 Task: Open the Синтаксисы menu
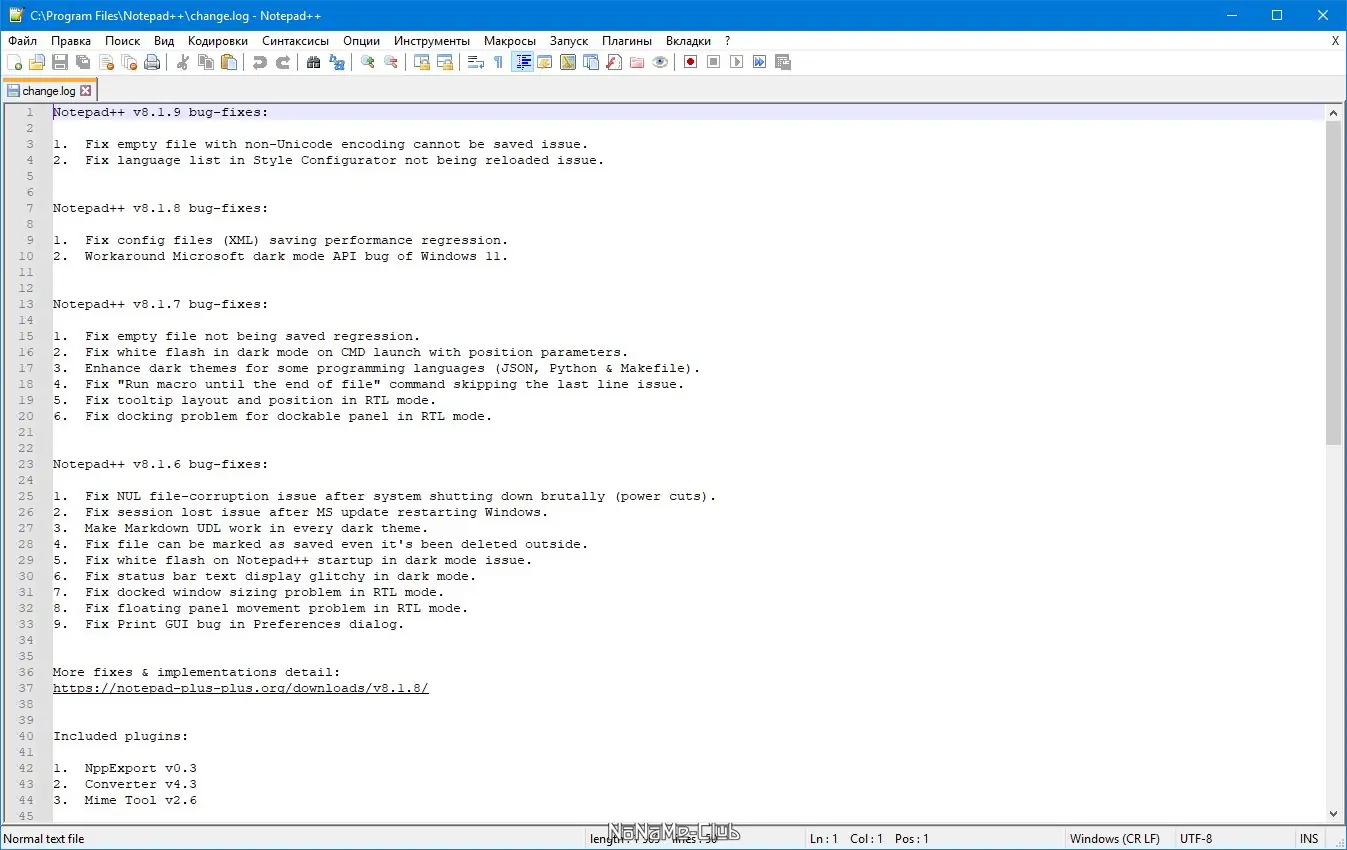click(x=295, y=41)
